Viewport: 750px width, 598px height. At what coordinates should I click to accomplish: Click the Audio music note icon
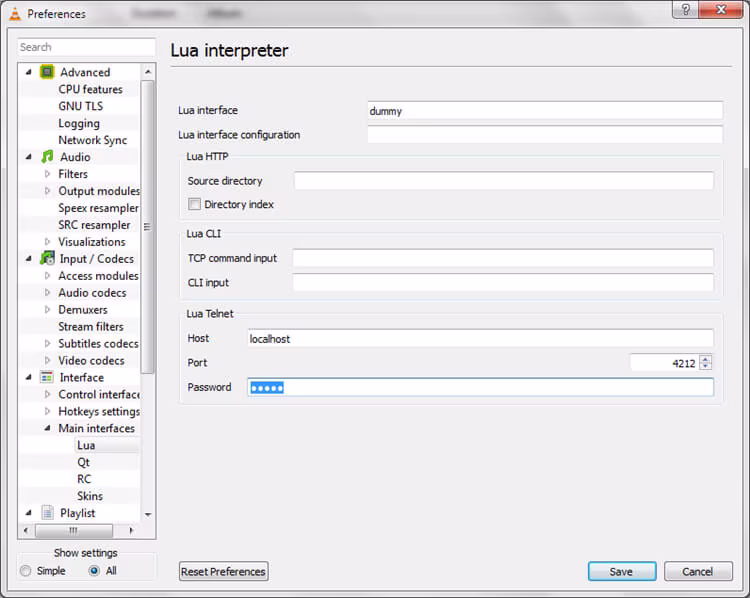(x=47, y=156)
